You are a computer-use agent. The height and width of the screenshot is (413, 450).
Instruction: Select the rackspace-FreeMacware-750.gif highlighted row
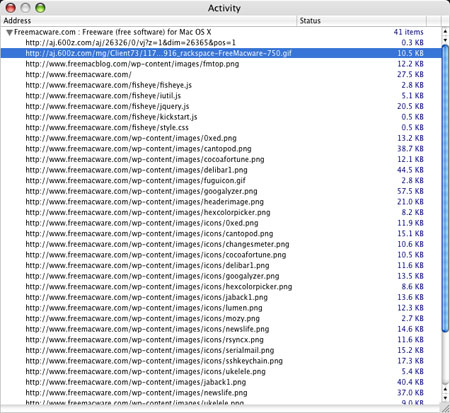tap(221, 53)
